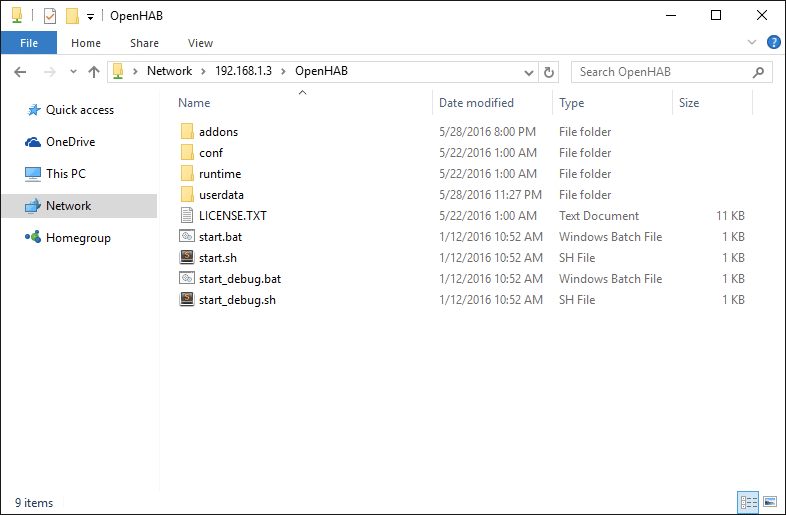Image resolution: width=786 pixels, height=515 pixels.
Task: Open Help with the question mark icon
Action: (773, 42)
